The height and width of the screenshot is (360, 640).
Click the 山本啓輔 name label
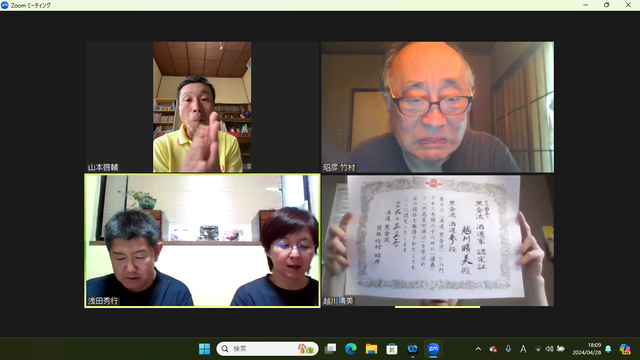point(103,167)
